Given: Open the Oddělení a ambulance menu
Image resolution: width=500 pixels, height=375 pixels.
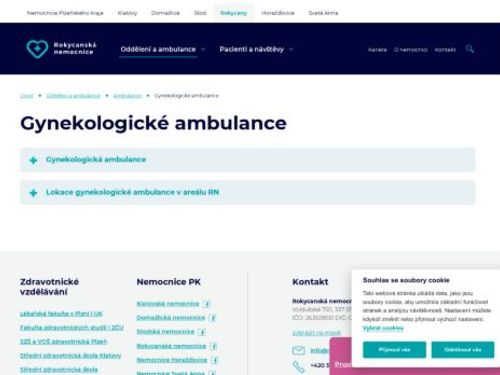Looking at the screenshot, I should [158, 49].
